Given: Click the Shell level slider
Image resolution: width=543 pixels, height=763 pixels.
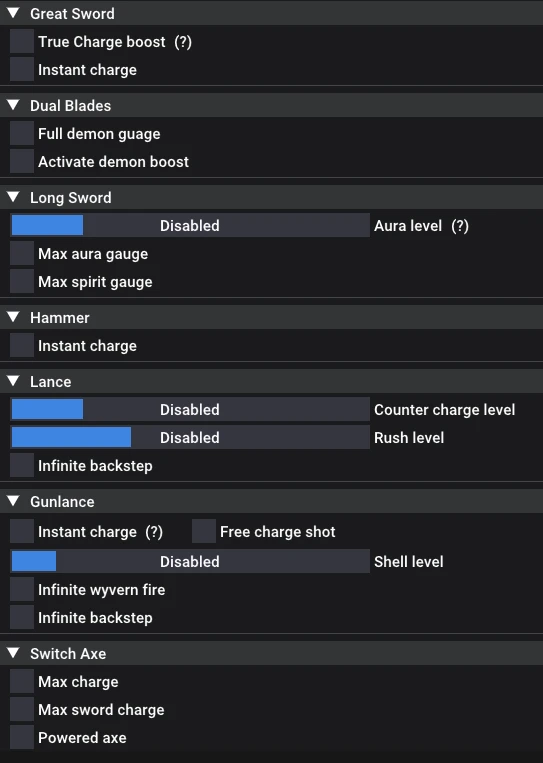Looking at the screenshot, I should point(190,561).
